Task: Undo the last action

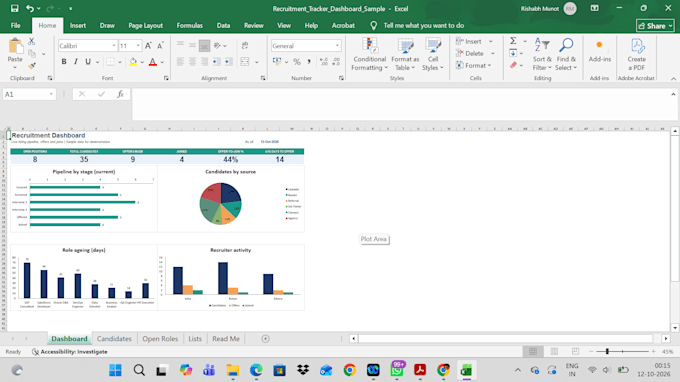Action: pos(29,8)
